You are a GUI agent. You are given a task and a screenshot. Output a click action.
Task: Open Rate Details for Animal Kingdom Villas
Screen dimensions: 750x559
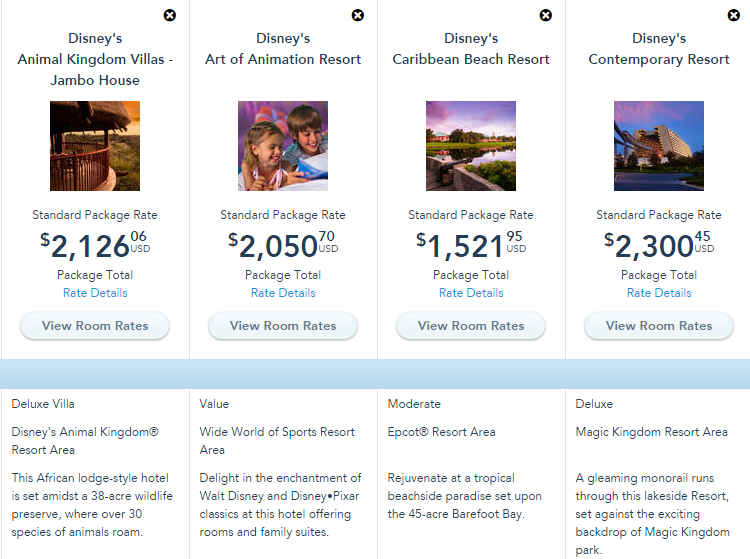[x=95, y=293]
